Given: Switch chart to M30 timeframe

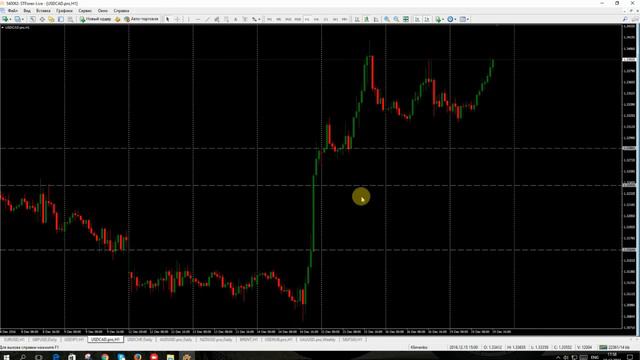Looking at the screenshot, I should (x=298, y=19).
